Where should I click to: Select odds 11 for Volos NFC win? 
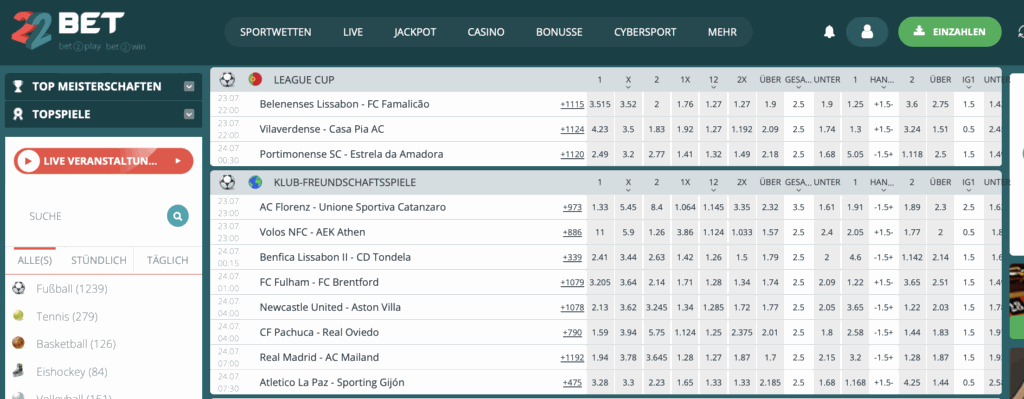(x=600, y=232)
